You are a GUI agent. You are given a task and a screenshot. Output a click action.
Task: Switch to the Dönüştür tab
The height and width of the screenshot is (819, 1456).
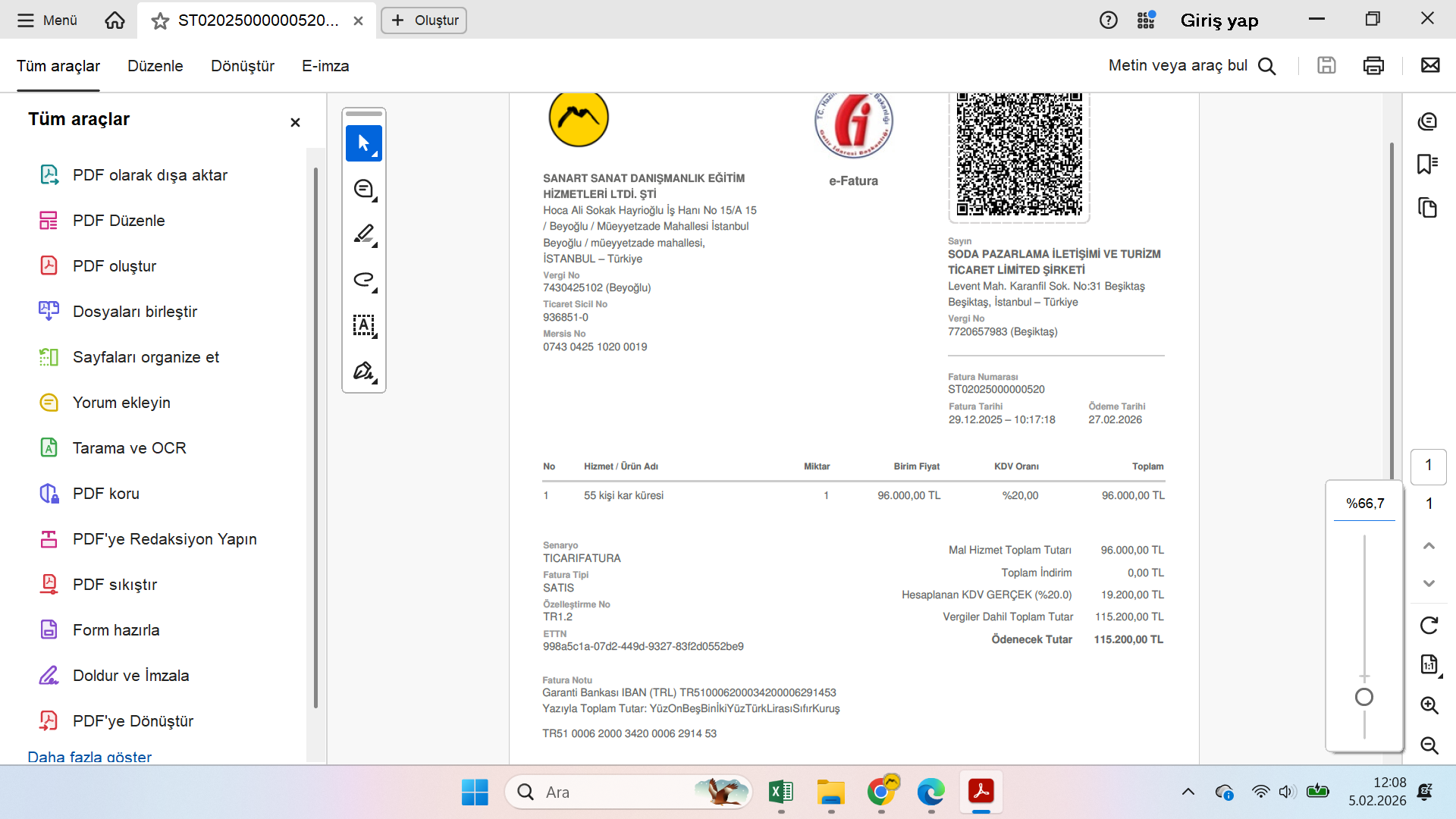click(x=243, y=66)
